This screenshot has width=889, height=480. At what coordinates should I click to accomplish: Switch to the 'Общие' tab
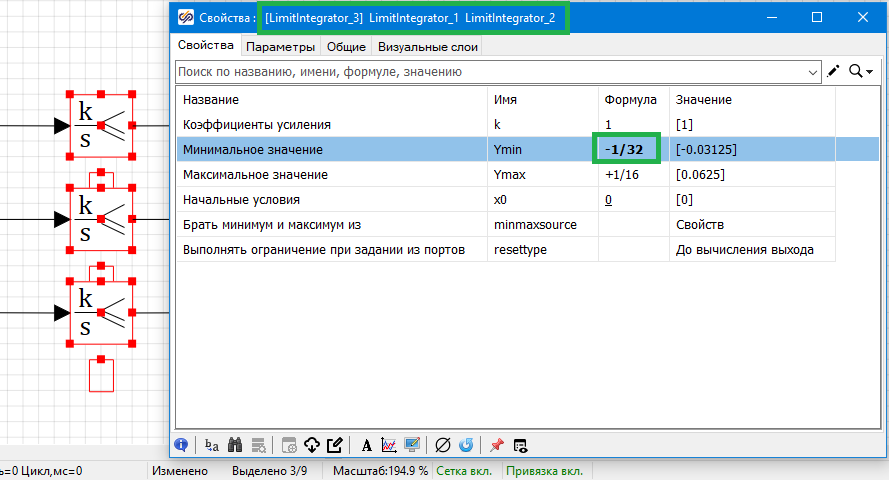[x=346, y=46]
